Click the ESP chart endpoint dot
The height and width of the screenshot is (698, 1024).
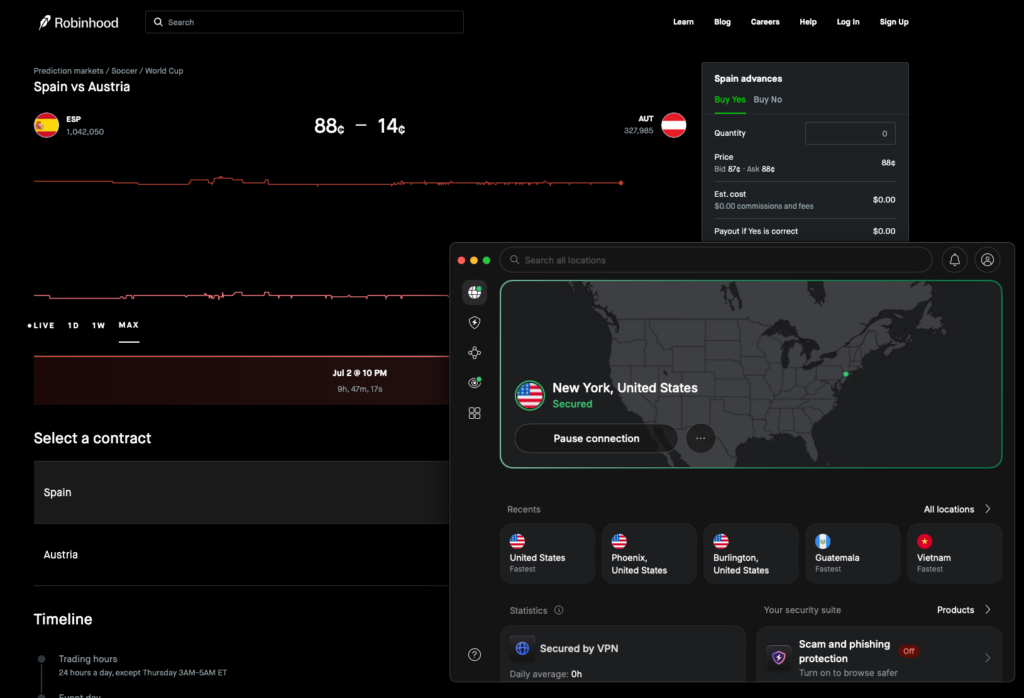(621, 183)
